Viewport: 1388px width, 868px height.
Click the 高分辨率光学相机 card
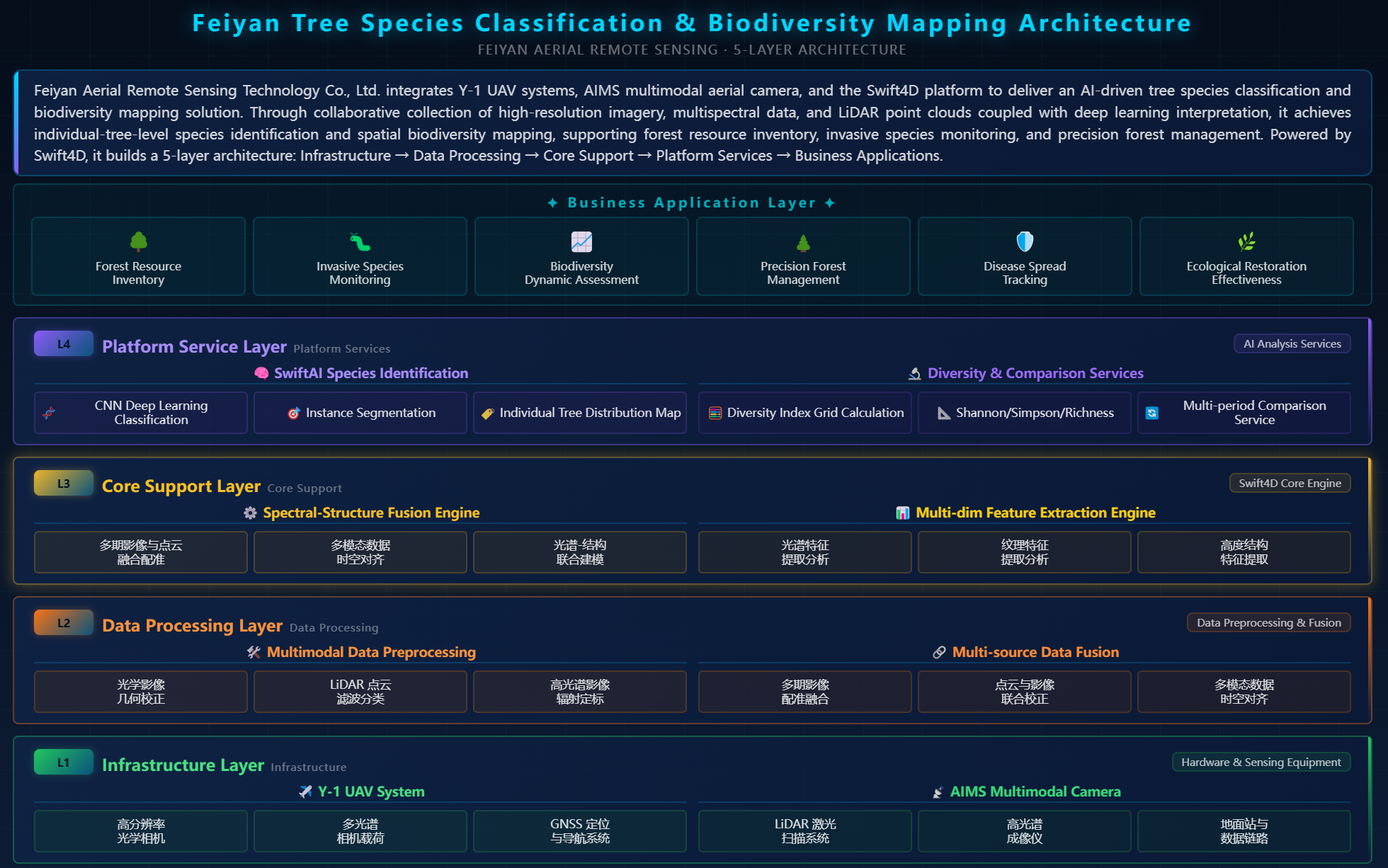141,831
